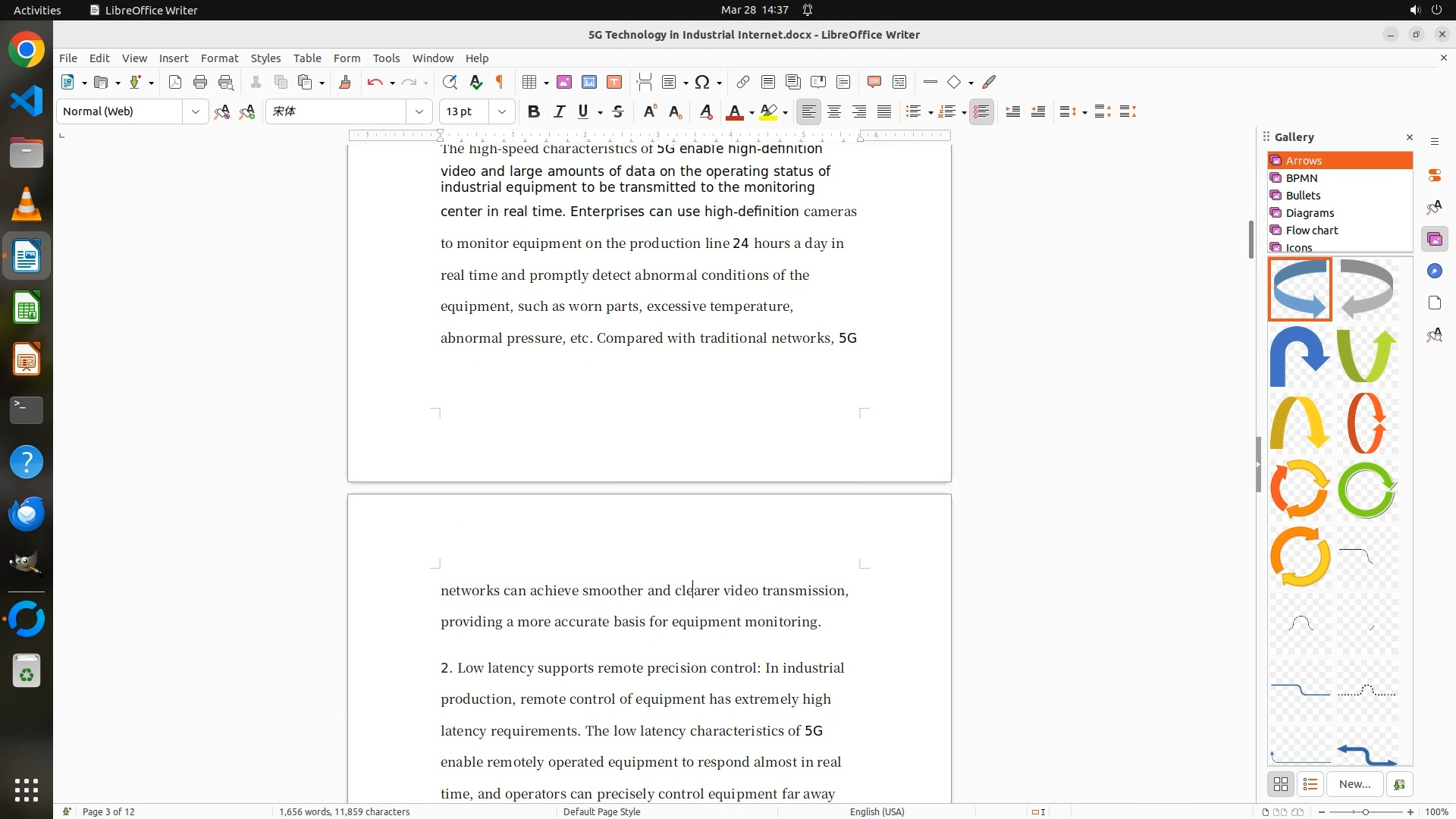Switch Gallery to detailed list view
This screenshot has height=819, width=1456.
[x=1310, y=784]
